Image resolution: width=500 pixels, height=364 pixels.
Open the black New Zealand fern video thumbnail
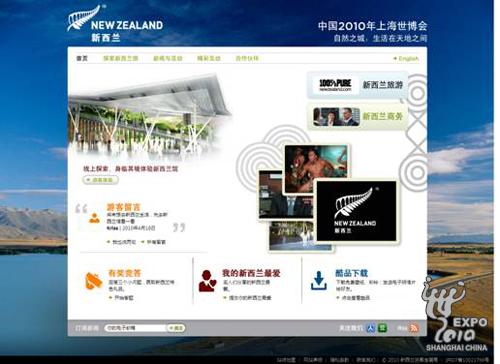click(356, 211)
